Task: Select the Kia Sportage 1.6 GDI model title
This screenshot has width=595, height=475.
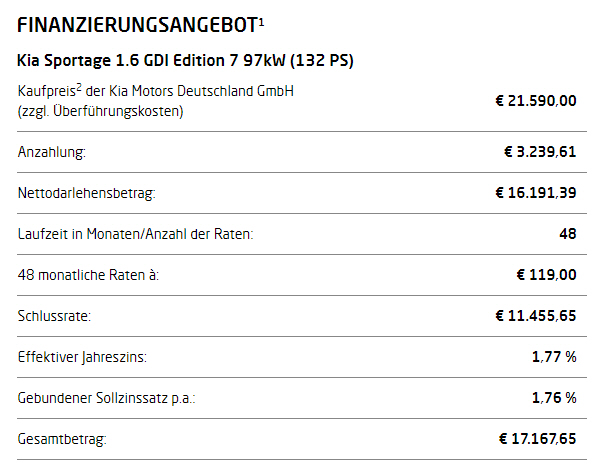Action: pyautogui.click(x=185, y=61)
